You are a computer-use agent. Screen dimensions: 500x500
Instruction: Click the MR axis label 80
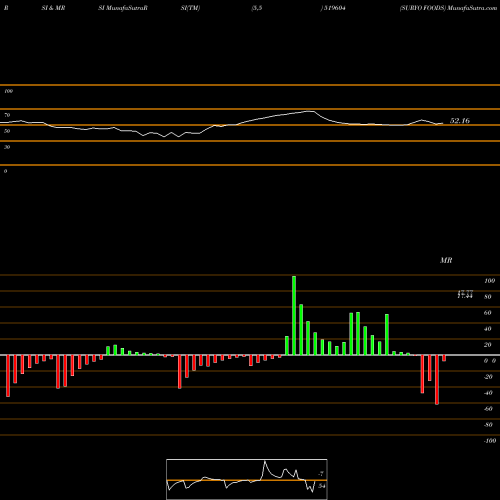[488, 297]
